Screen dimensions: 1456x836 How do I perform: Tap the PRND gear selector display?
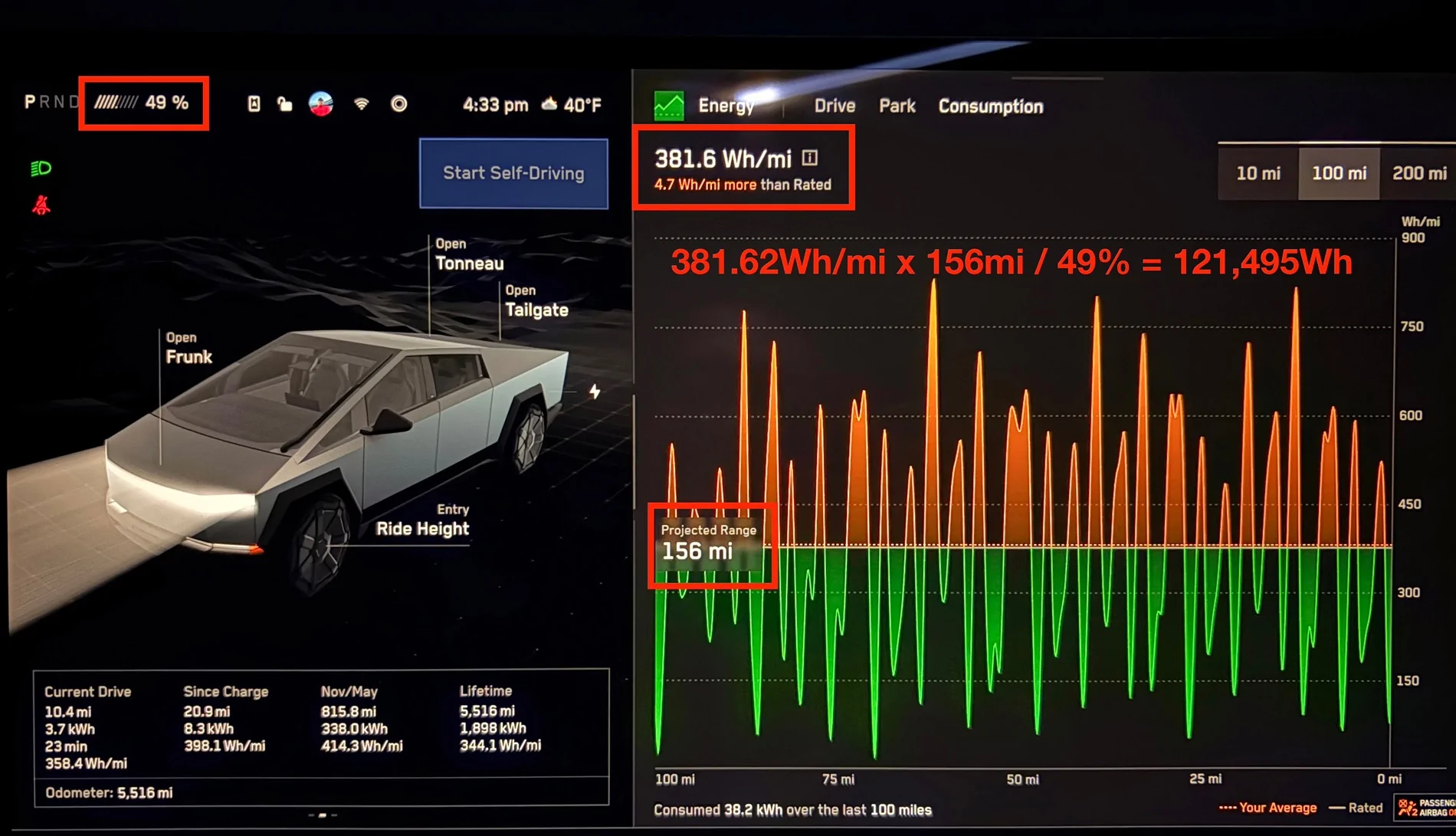point(51,102)
